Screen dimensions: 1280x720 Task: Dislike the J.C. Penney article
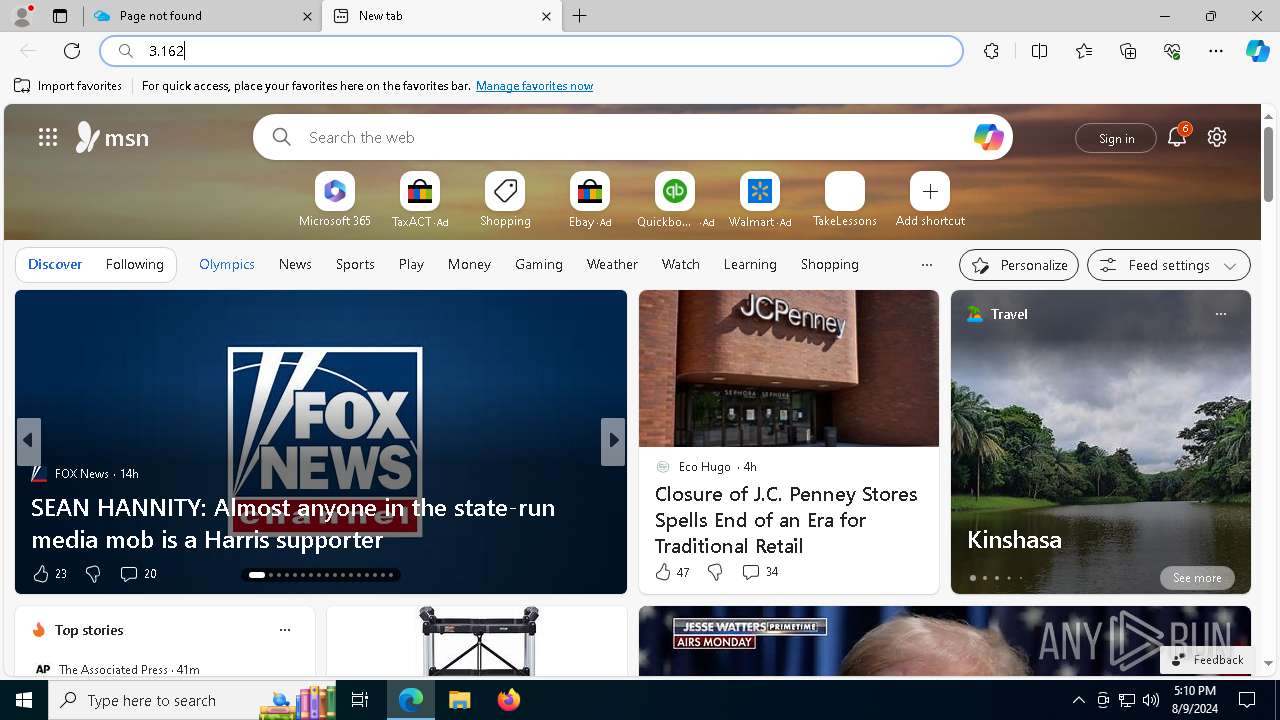click(x=715, y=572)
